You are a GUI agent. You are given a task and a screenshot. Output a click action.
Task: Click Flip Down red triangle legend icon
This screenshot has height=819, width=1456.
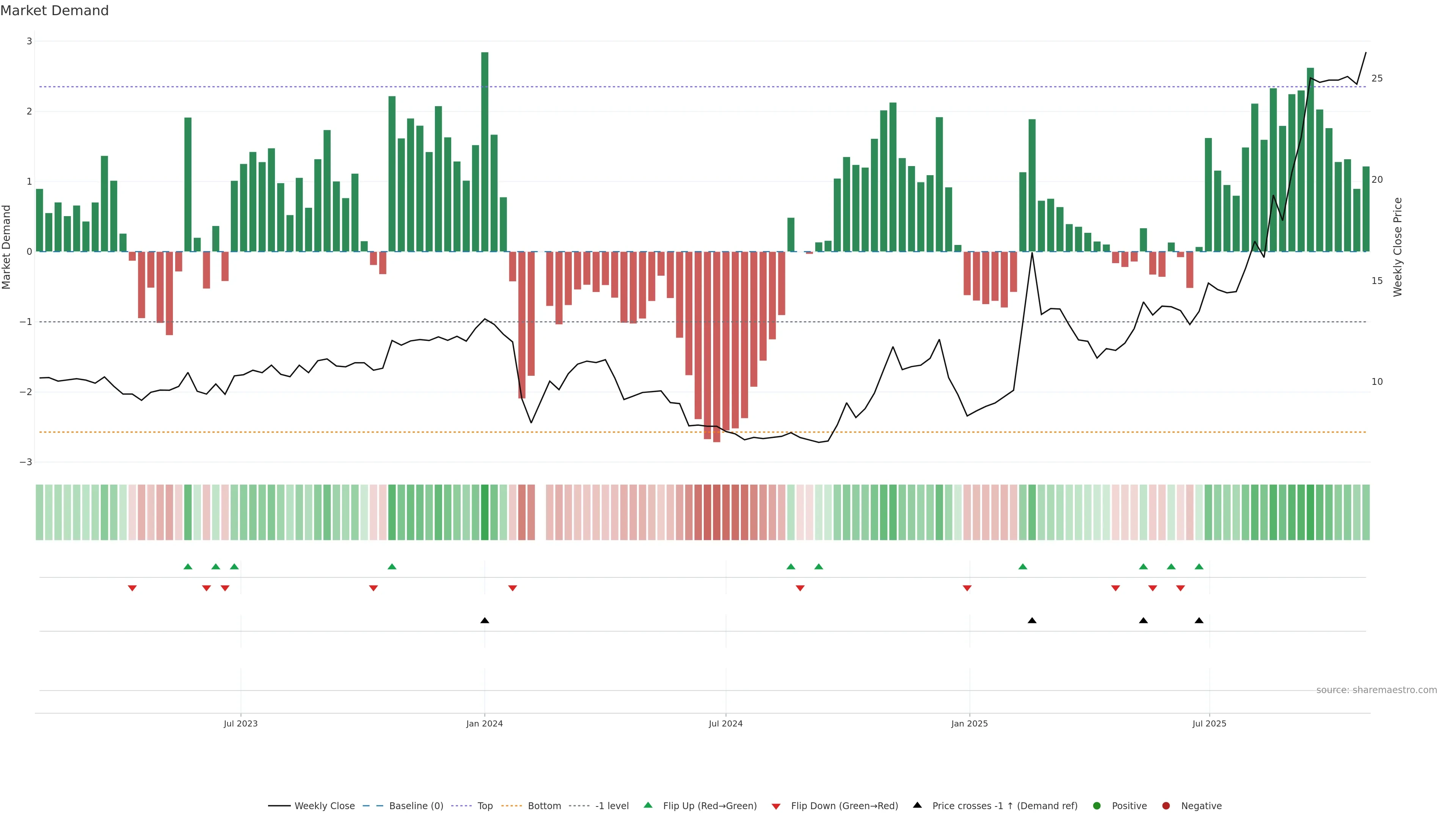776,806
